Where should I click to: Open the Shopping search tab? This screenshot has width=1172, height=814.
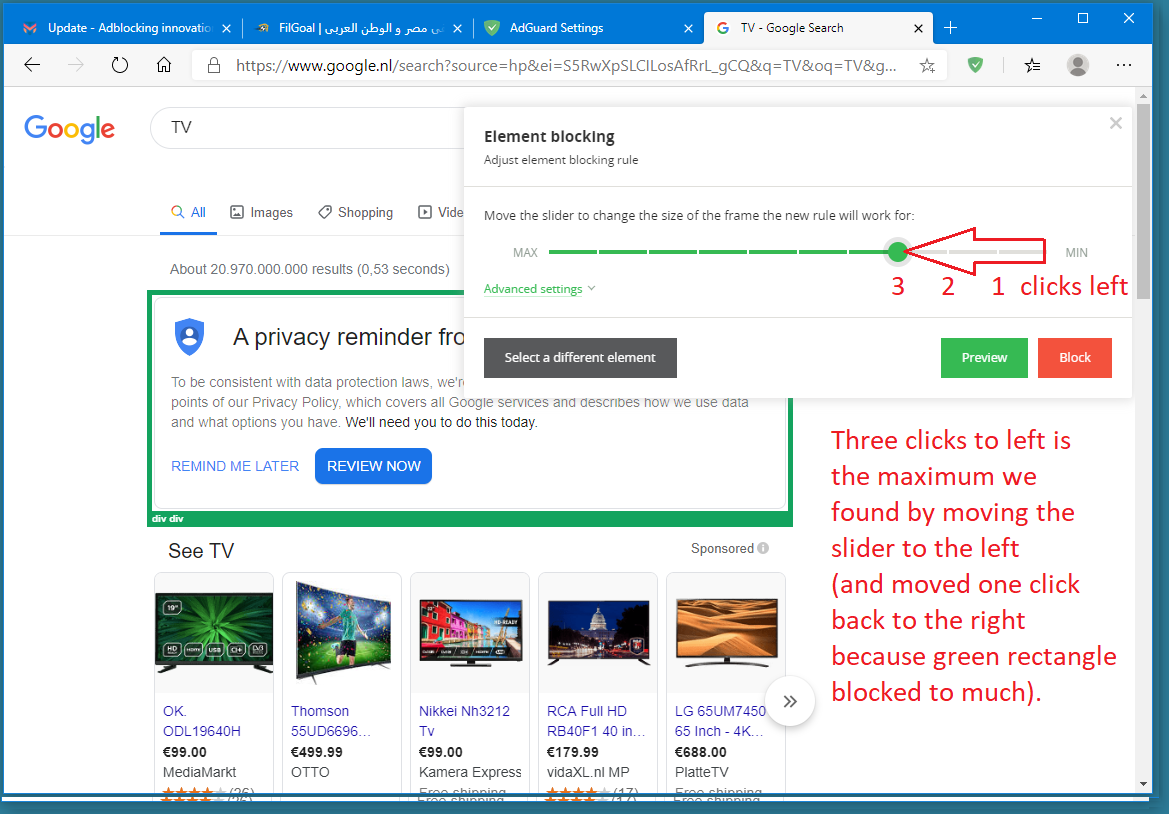pyautogui.click(x=355, y=212)
